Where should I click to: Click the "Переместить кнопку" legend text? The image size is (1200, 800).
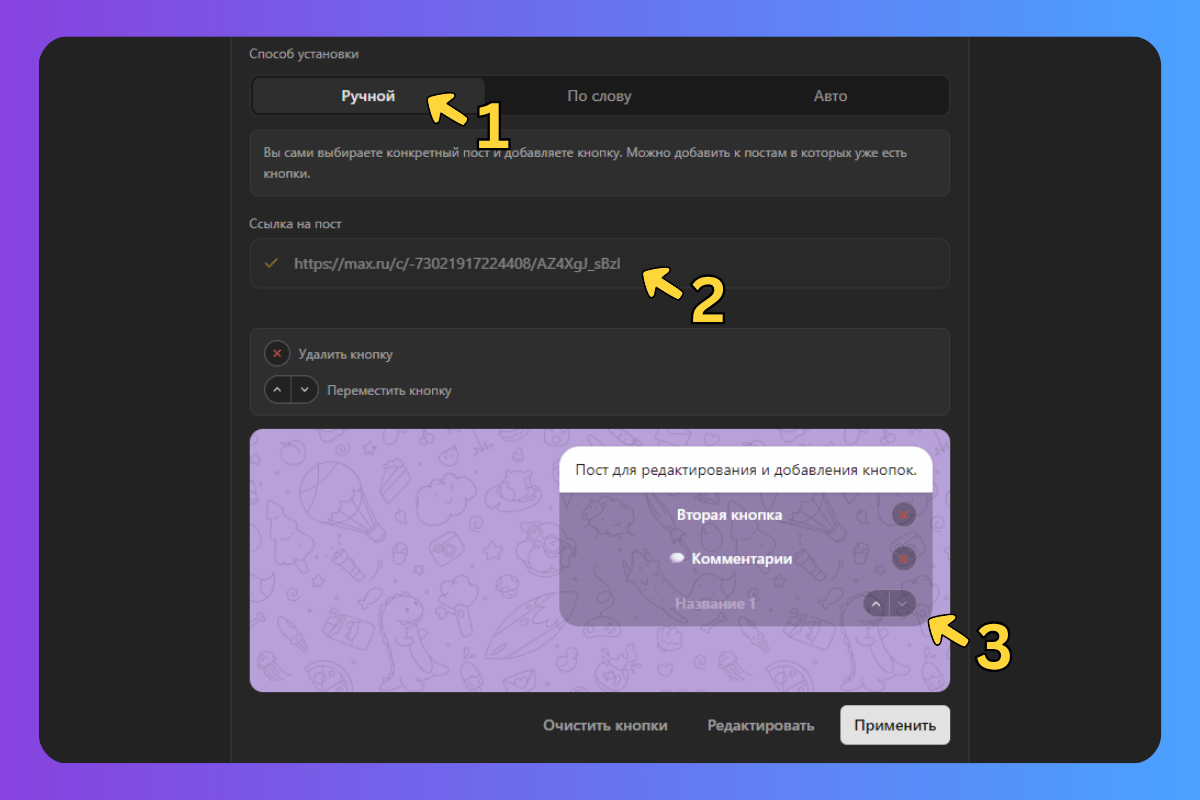pos(389,390)
